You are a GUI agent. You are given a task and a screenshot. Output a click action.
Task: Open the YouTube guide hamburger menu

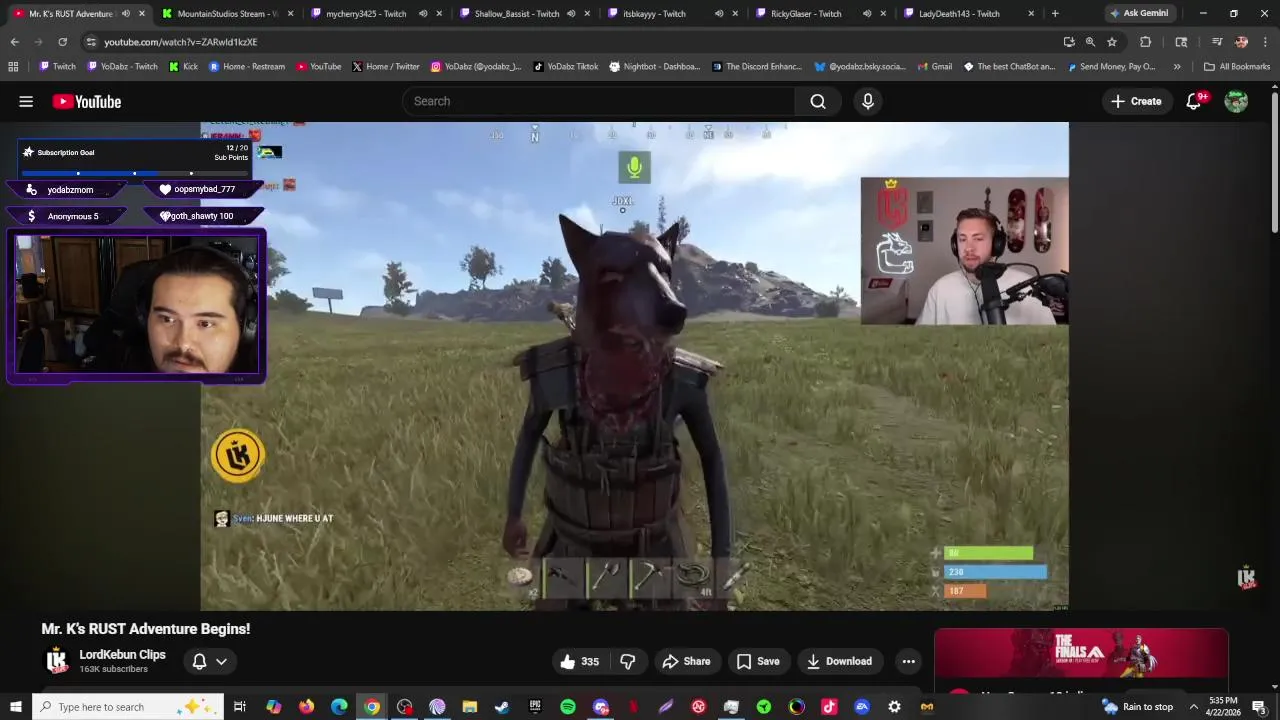26,101
